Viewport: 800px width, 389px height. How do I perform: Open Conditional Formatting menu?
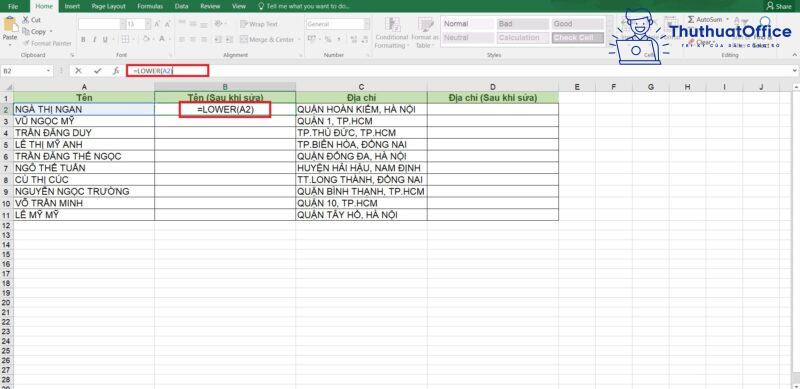coord(392,33)
